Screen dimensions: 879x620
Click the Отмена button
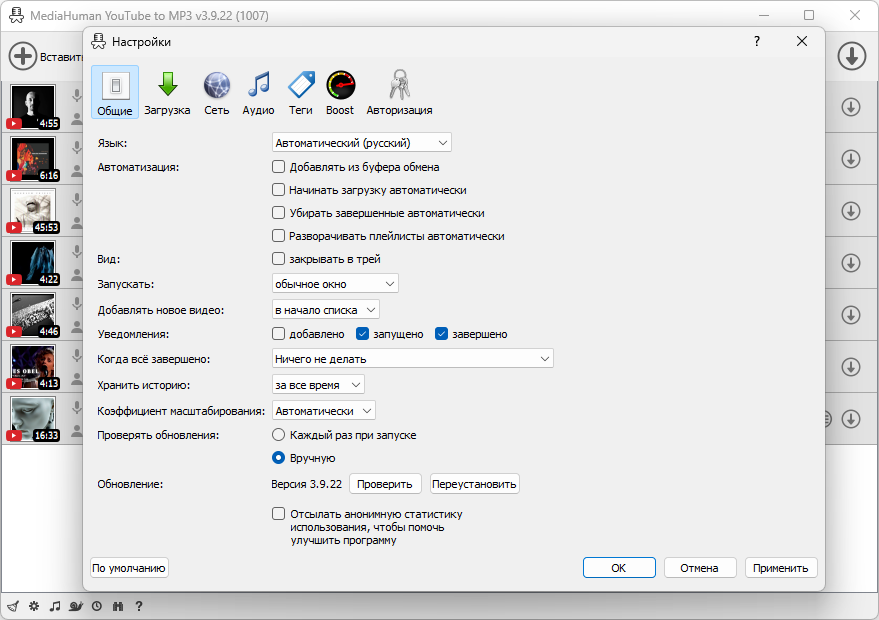(700, 568)
